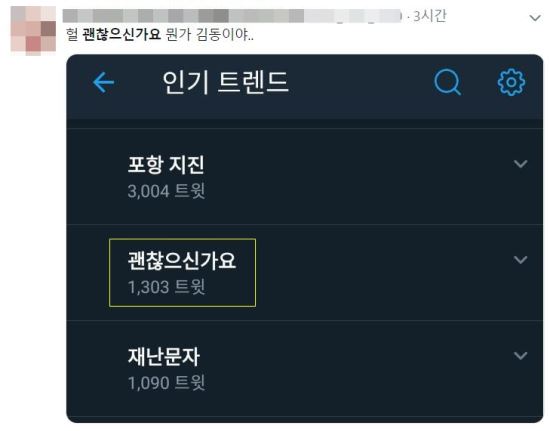The width and height of the screenshot is (550, 431).
Task: Expand chevron for 재난문자 trend
Action: click(x=521, y=355)
